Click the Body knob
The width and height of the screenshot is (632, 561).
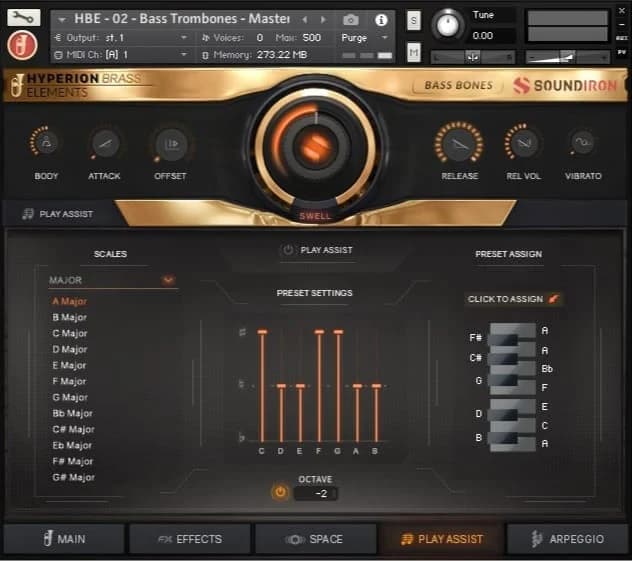[x=46, y=144]
